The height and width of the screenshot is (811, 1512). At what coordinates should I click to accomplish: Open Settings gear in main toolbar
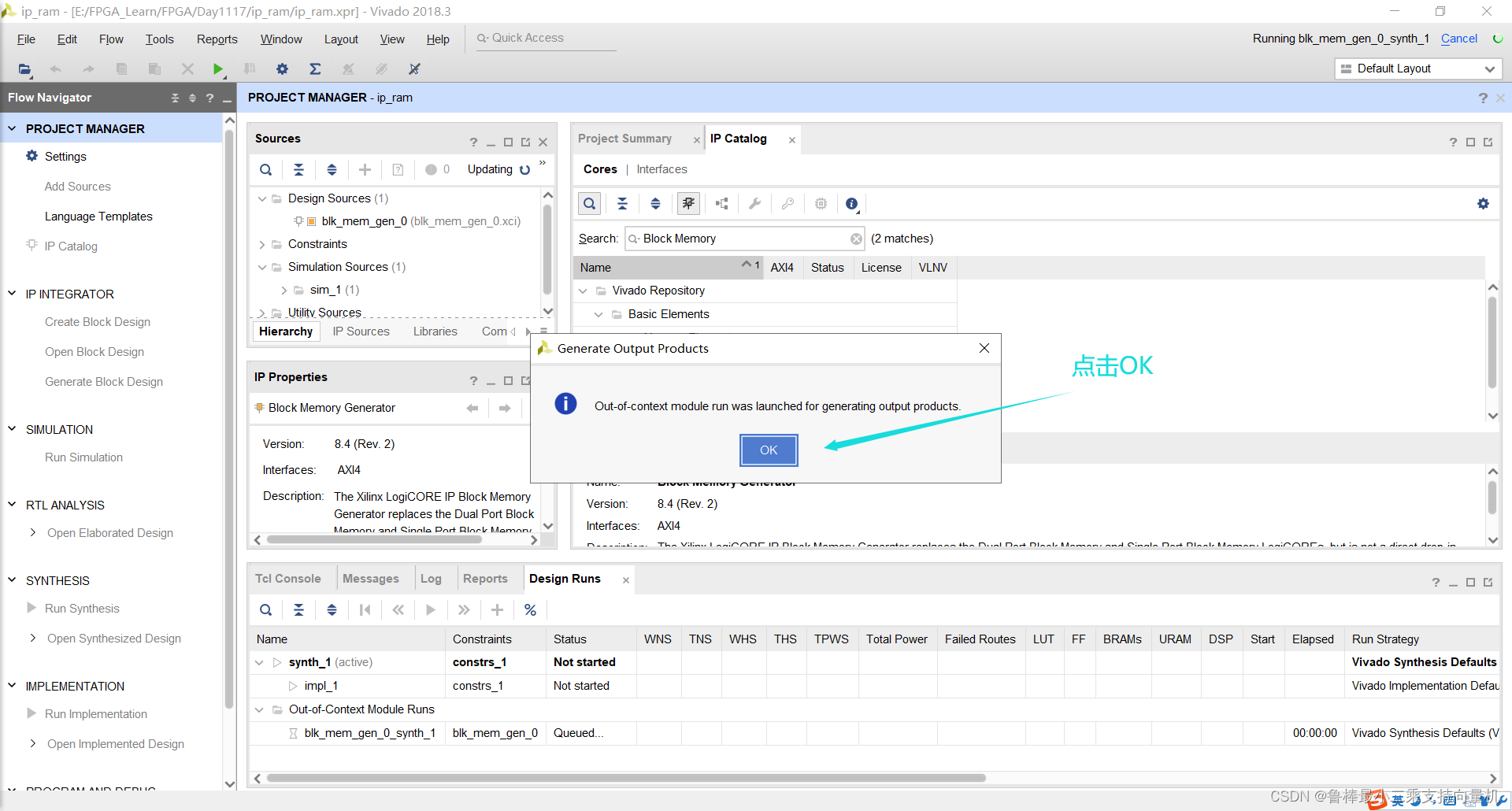282,69
